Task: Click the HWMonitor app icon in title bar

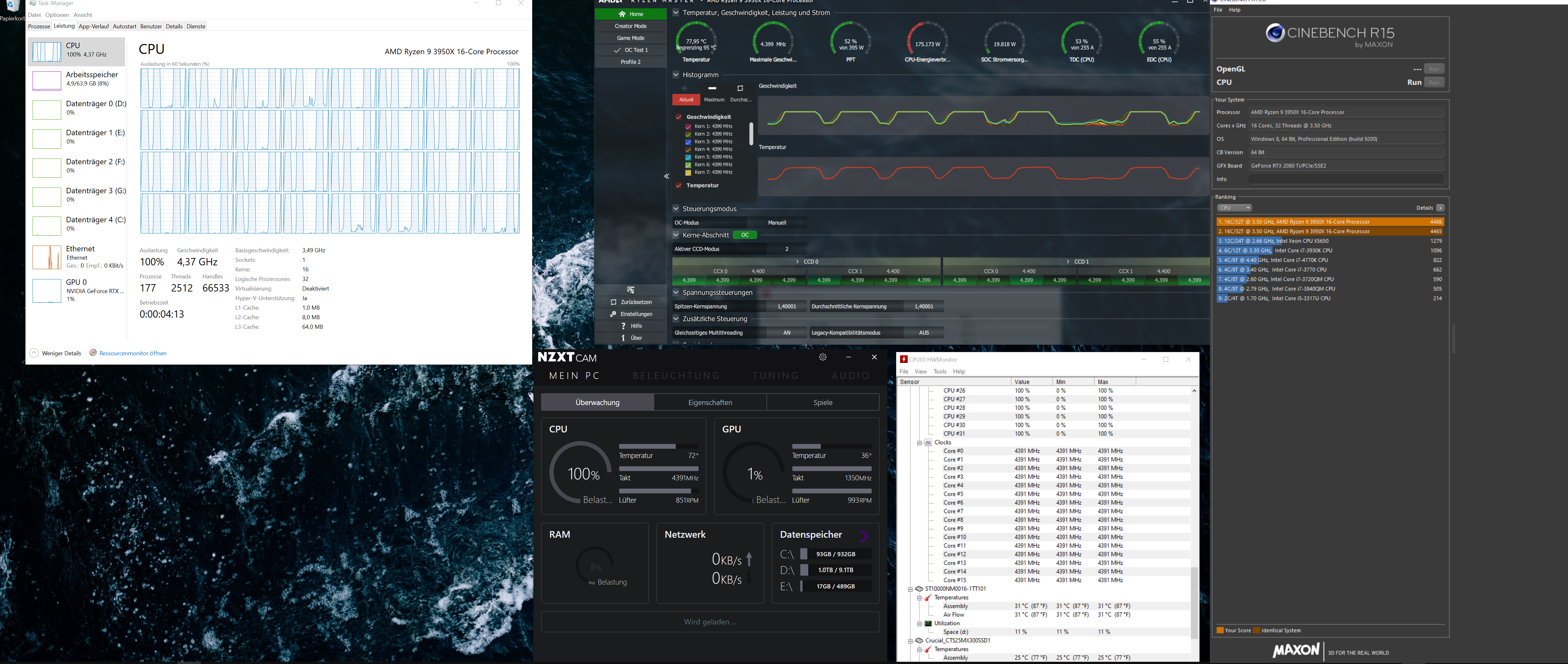Action: tap(904, 360)
